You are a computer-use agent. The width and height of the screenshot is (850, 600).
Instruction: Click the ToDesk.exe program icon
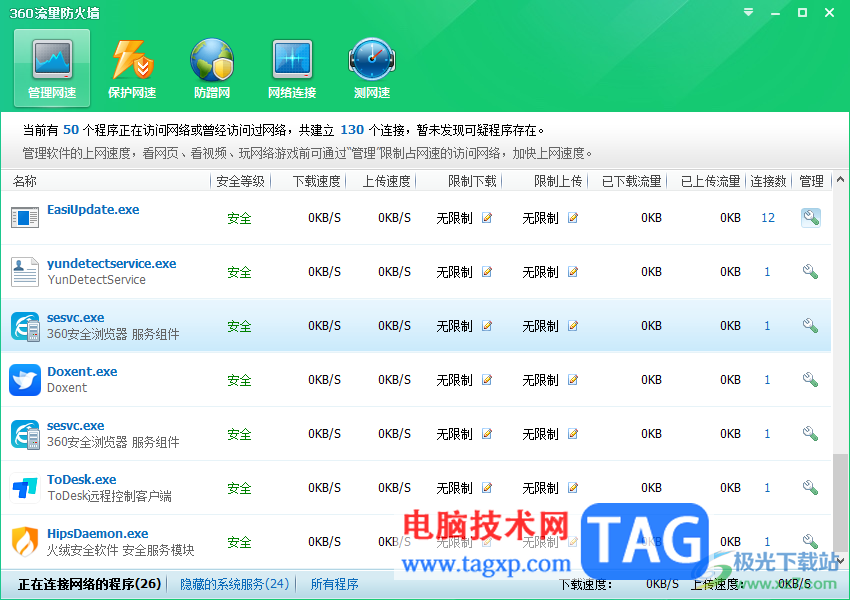point(25,488)
